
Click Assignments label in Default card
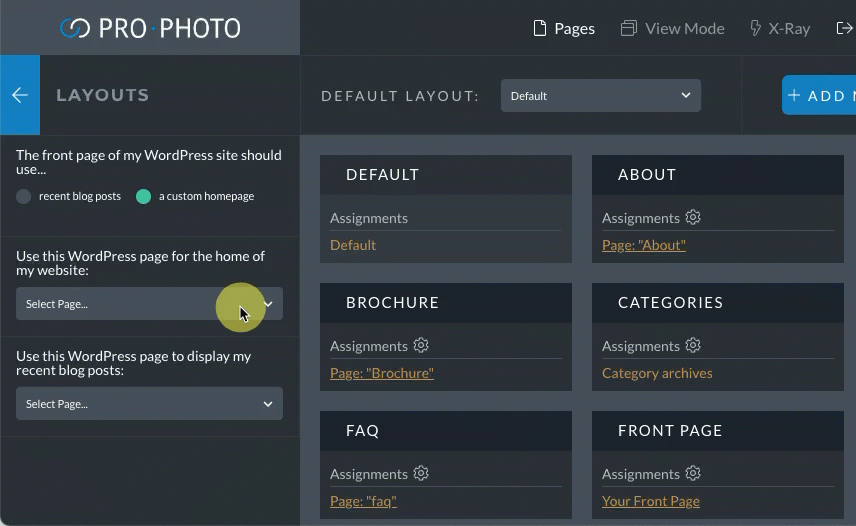[x=369, y=218]
